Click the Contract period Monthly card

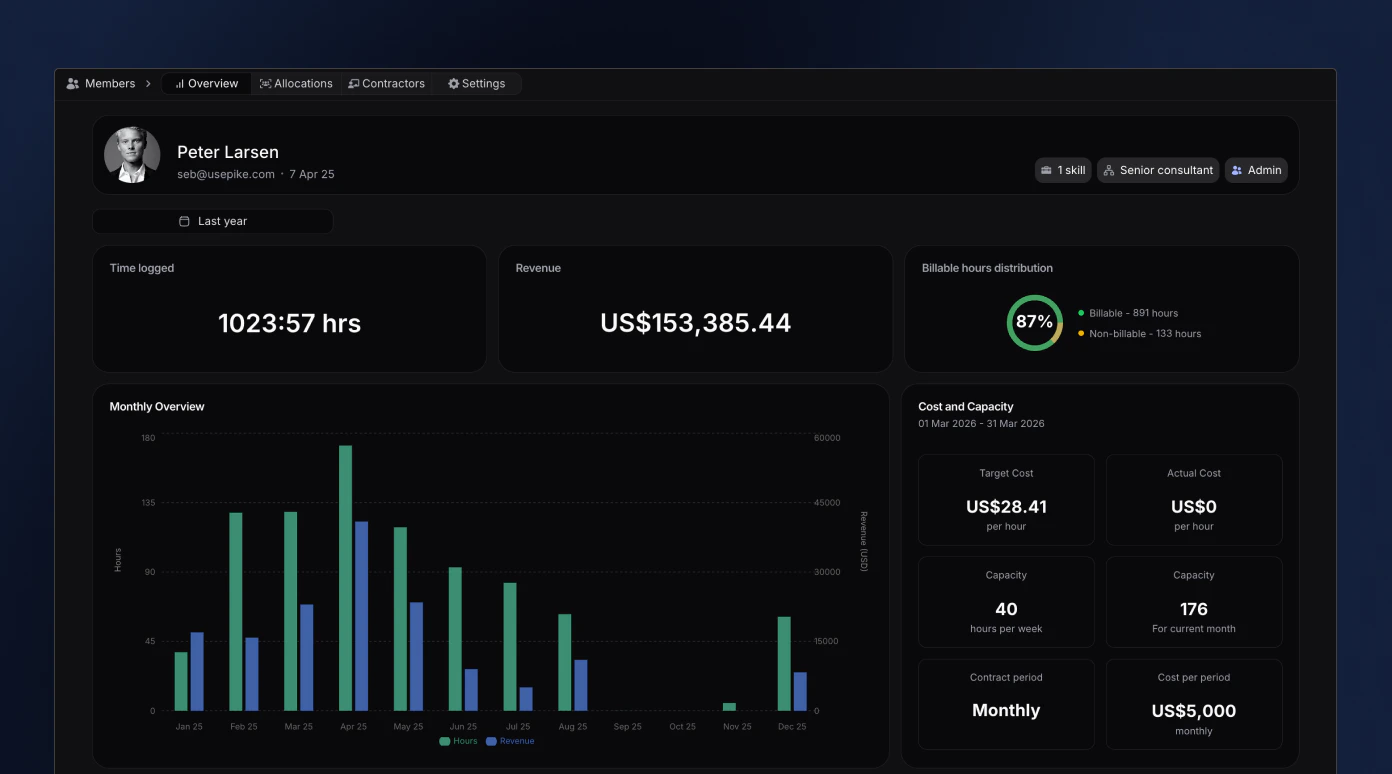tap(1006, 704)
